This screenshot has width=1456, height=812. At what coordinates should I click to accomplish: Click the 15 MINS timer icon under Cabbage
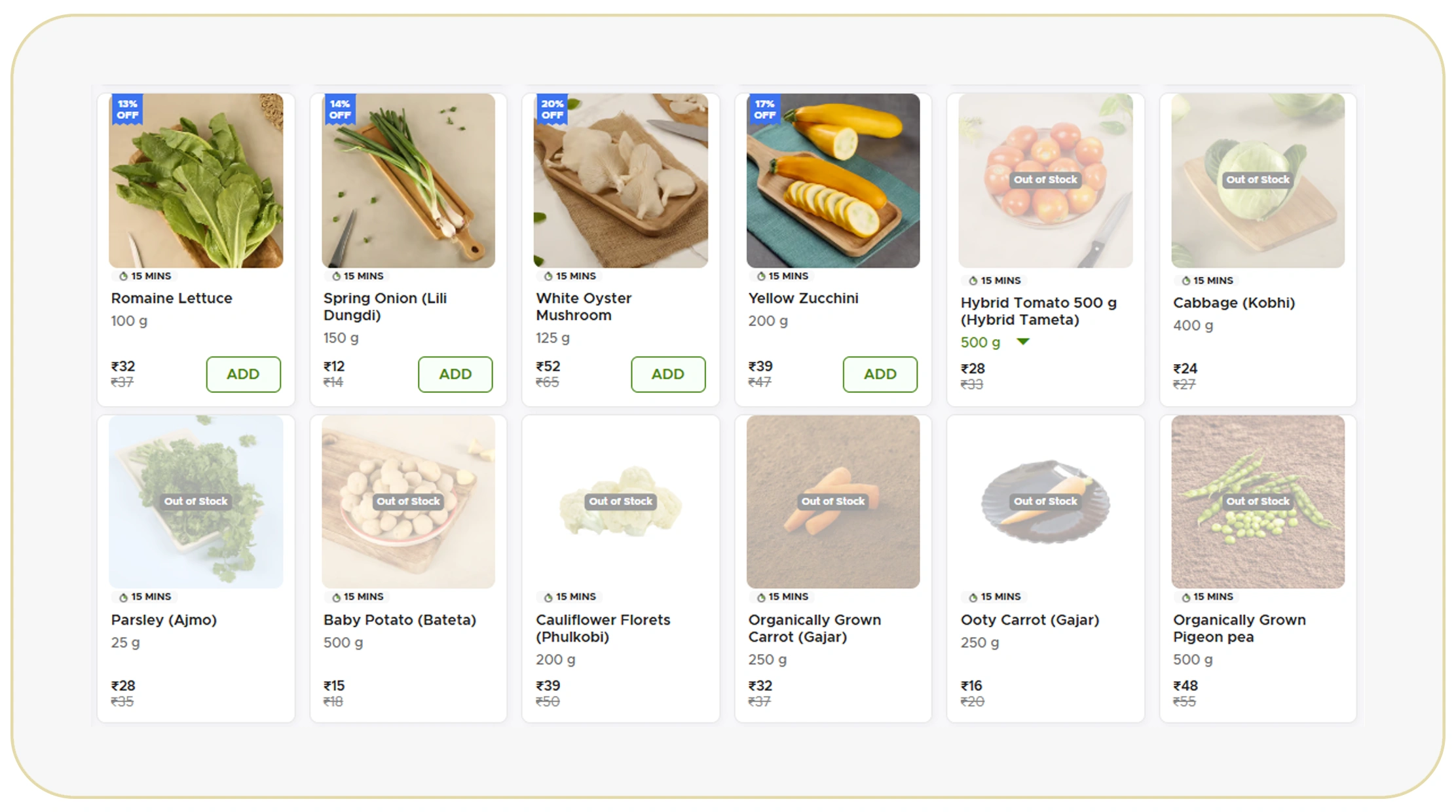pos(1185,281)
